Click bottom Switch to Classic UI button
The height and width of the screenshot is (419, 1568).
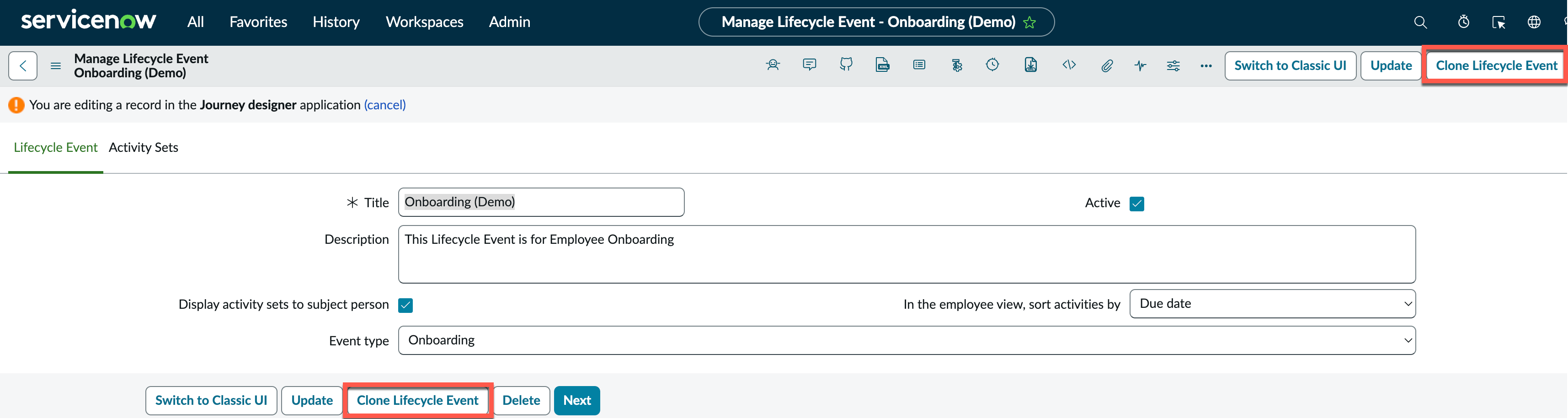click(211, 400)
